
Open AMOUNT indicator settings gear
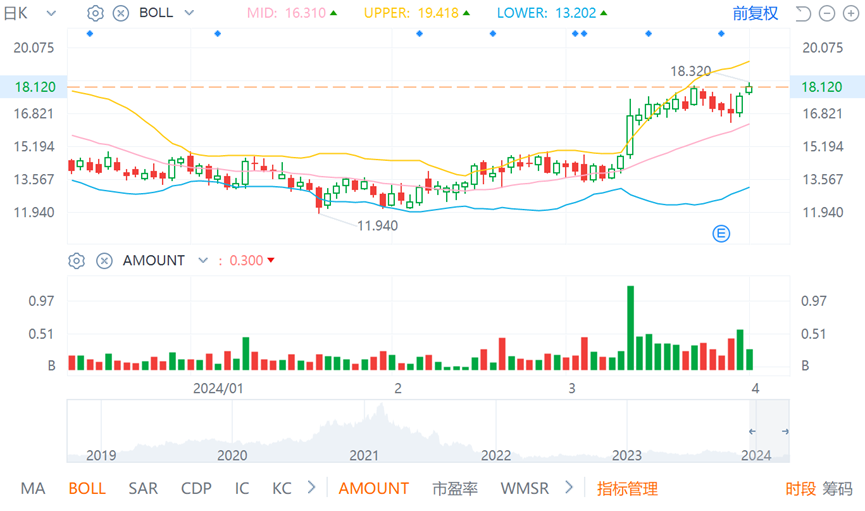(77, 260)
